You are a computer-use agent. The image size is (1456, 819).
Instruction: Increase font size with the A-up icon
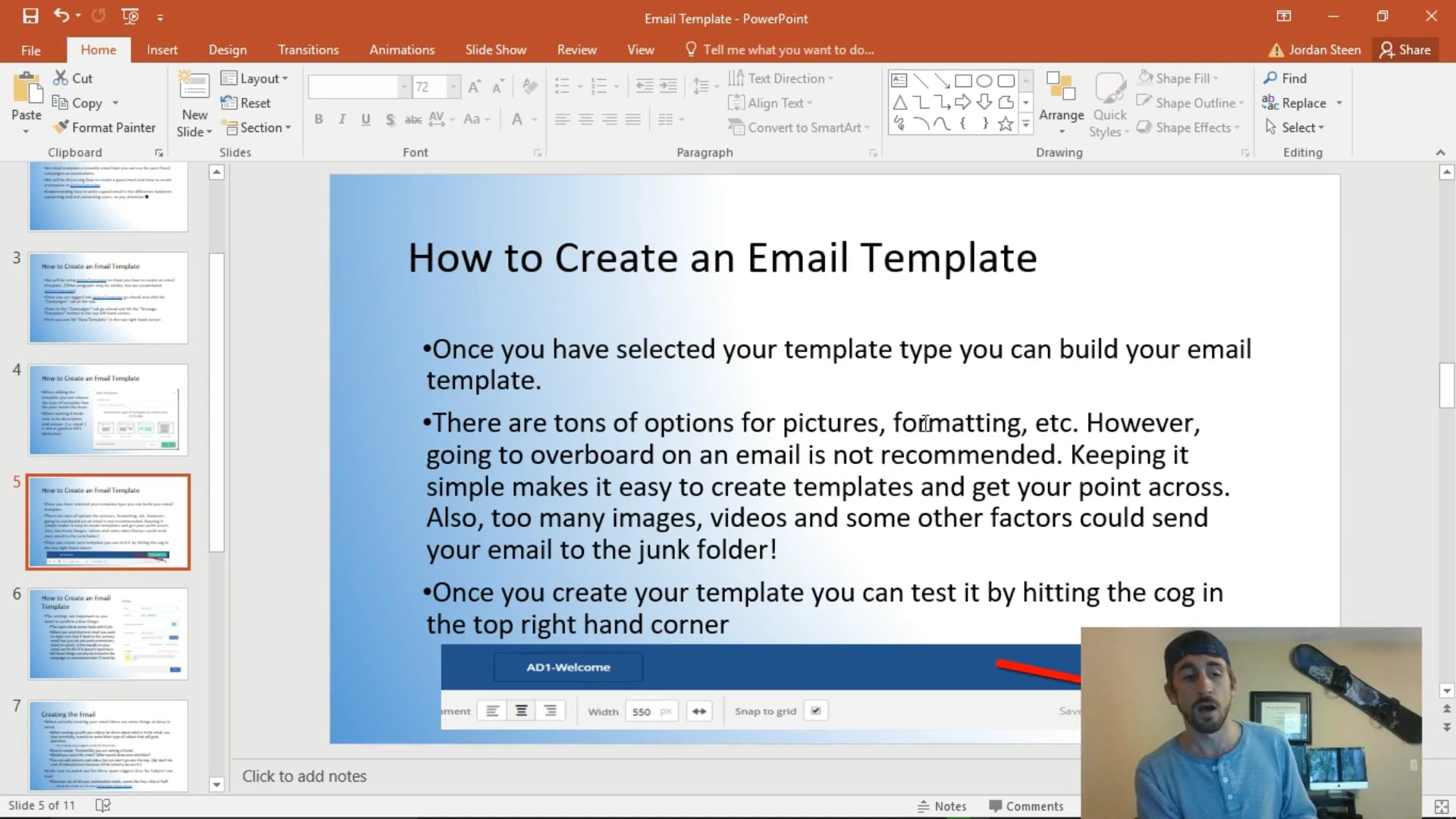474,86
